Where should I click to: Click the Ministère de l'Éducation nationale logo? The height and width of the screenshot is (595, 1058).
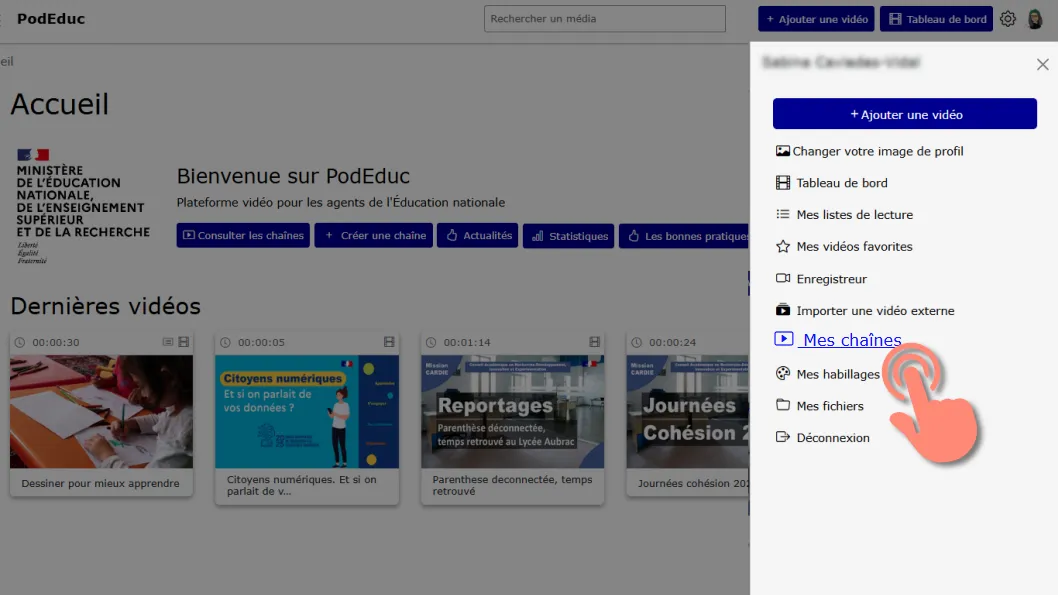point(83,206)
